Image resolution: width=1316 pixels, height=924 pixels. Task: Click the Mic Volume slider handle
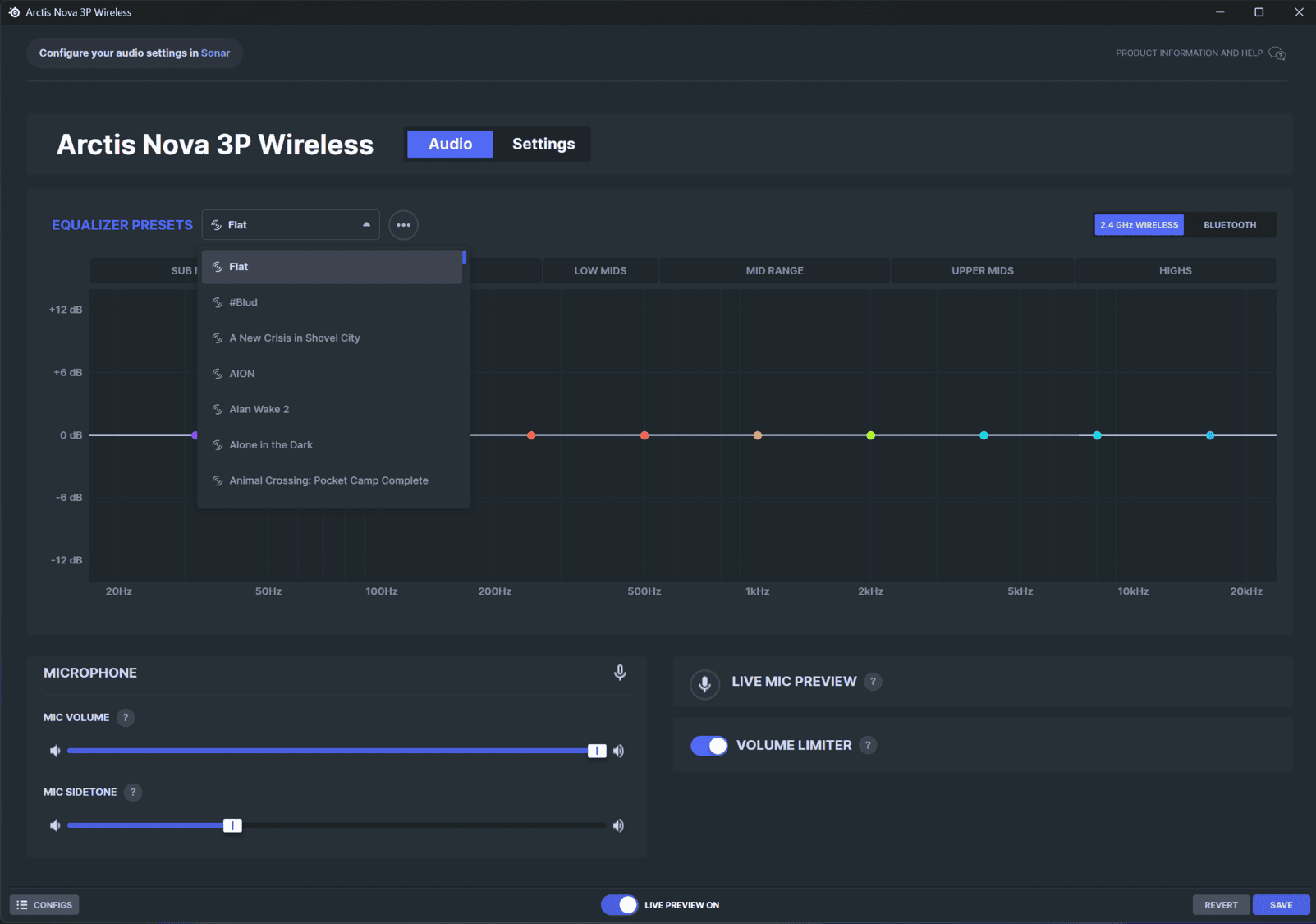597,751
